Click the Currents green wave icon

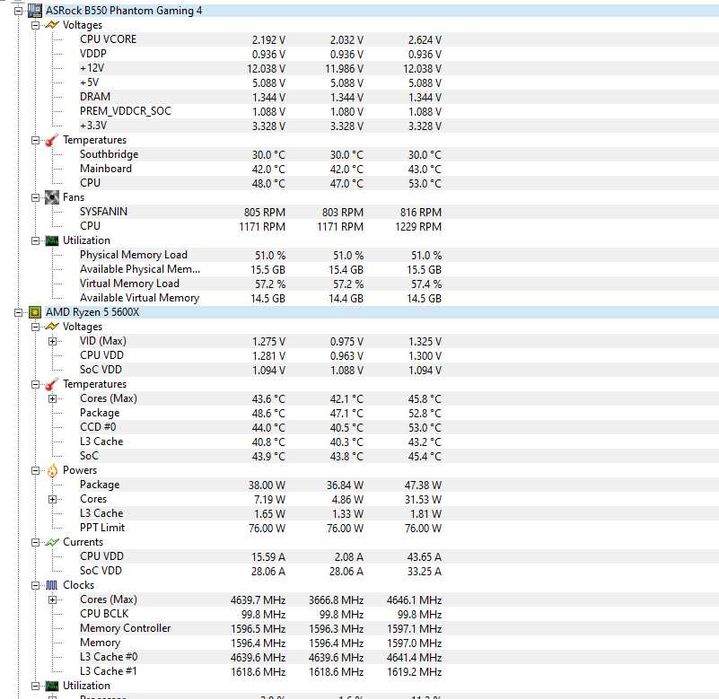[x=52, y=542]
